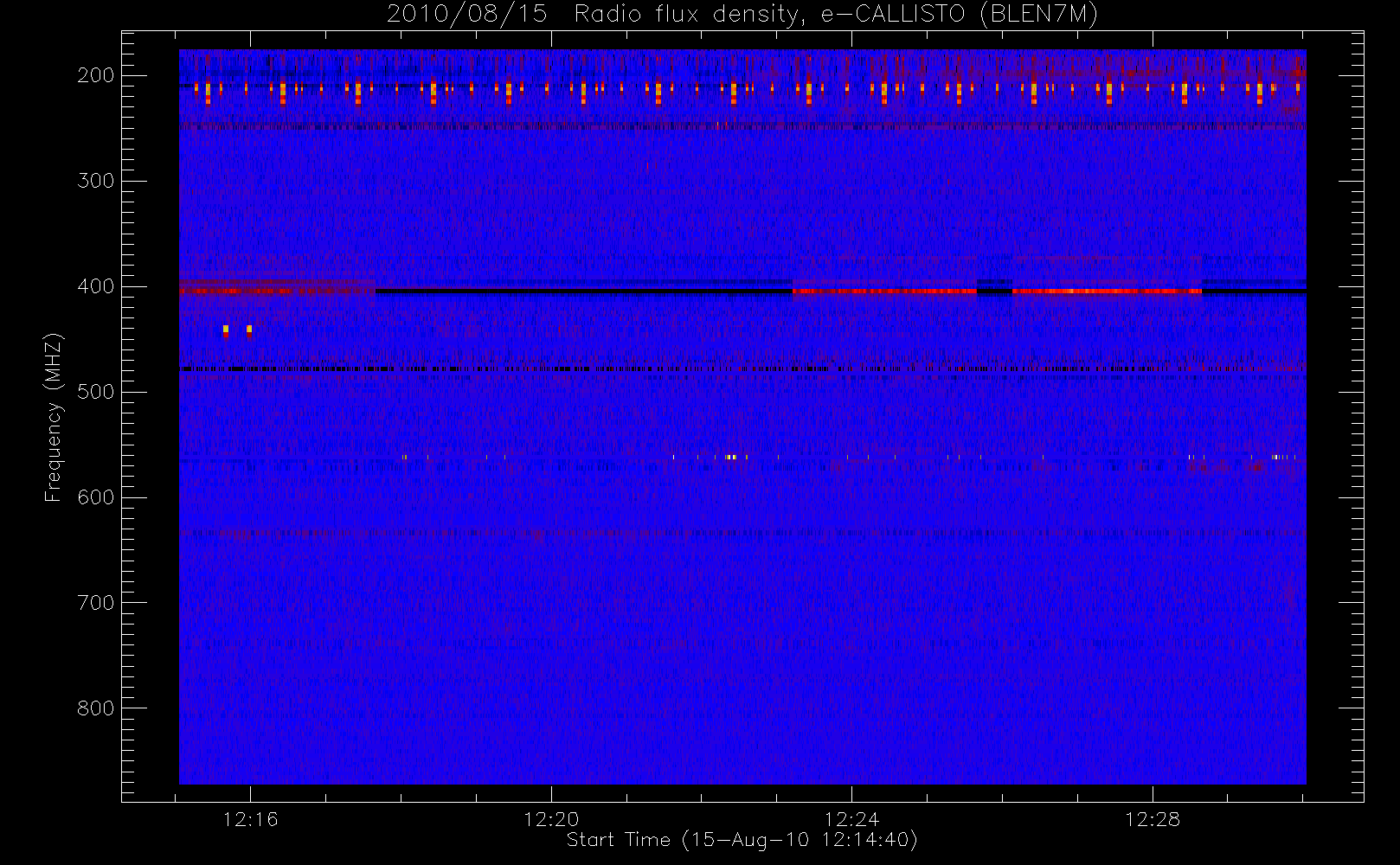This screenshot has height=865, width=1400.
Task: Select the 600 frequency tick label
Action: tap(96, 497)
